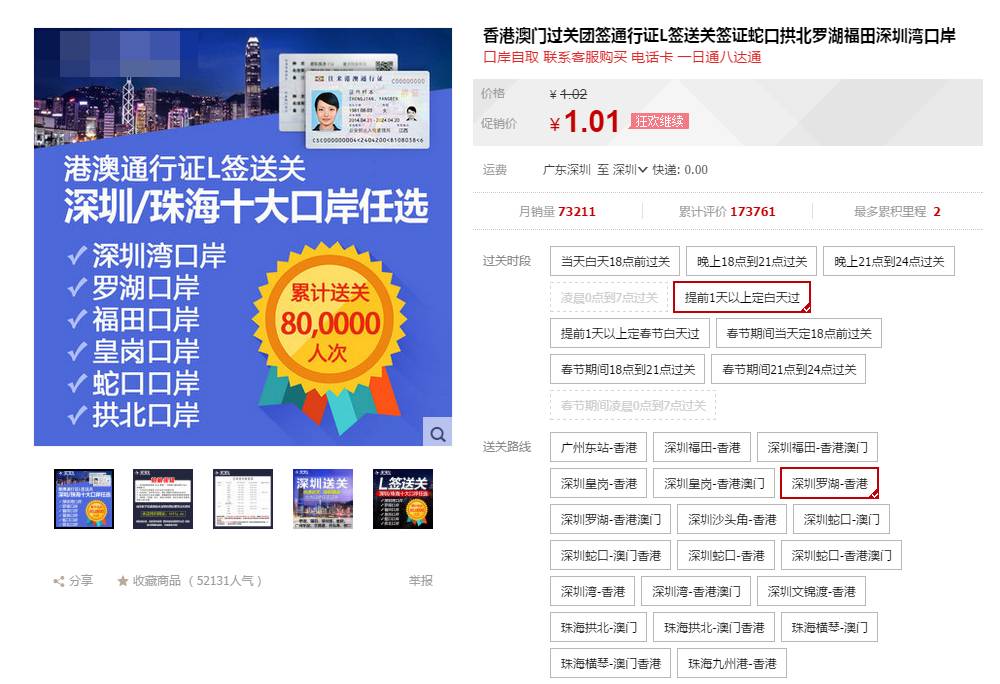Screen dimensions: 1000x684
Task: Choose 深圳湾-香港 route option
Action: click(x=593, y=592)
